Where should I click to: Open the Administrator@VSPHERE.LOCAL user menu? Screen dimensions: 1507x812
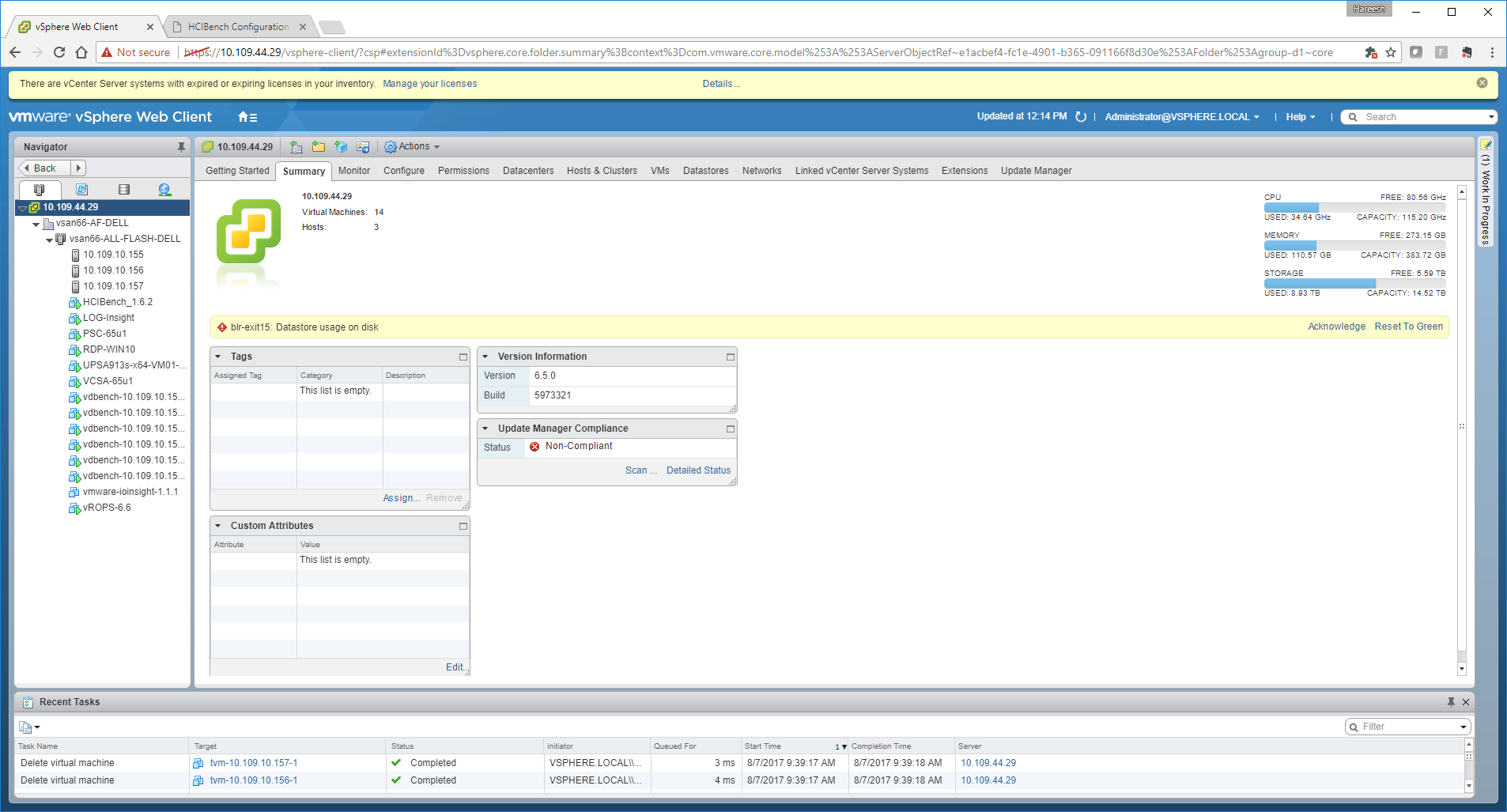(1181, 117)
